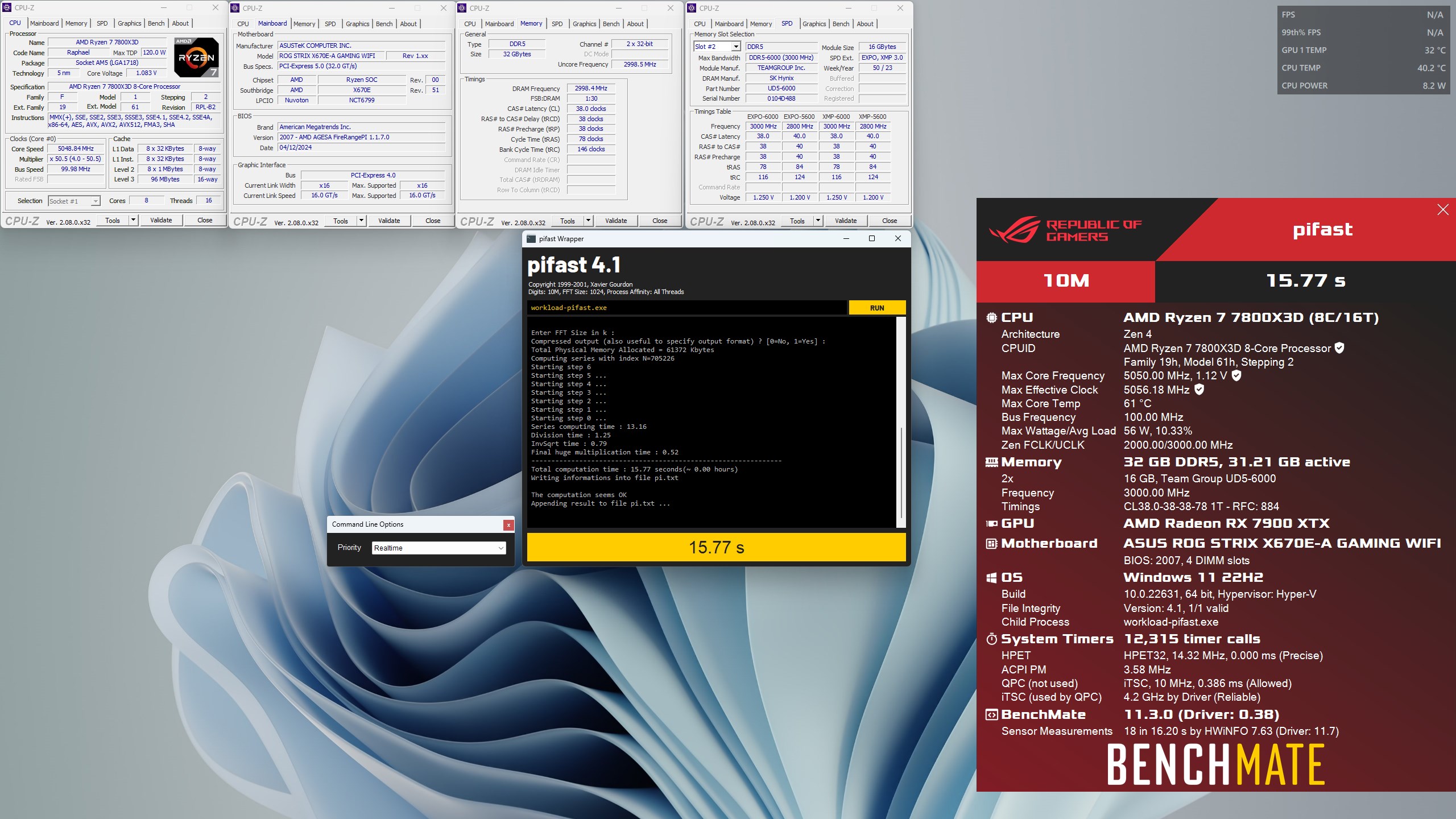Click the verified shield next to CPUID
This screenshot has width=1456, height=819.
click(x=1339, y=348)
